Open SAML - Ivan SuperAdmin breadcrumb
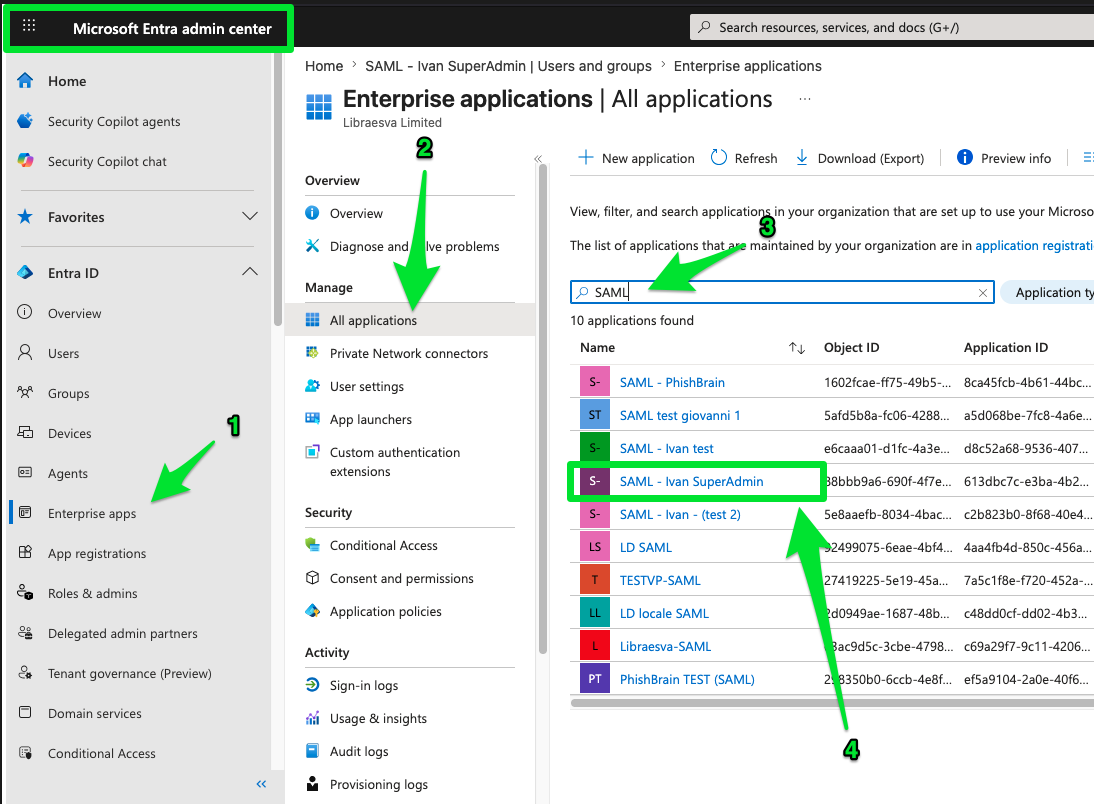 tap(508, 66)
